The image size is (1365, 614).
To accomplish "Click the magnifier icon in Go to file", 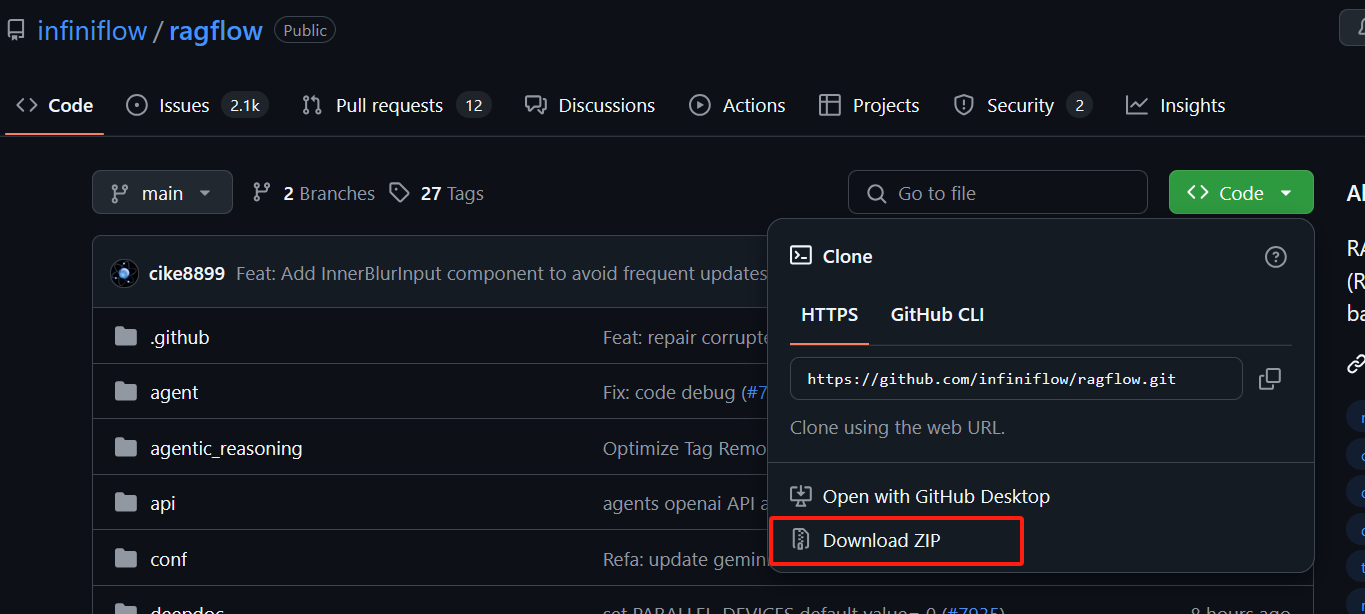I will click(877, 193).
